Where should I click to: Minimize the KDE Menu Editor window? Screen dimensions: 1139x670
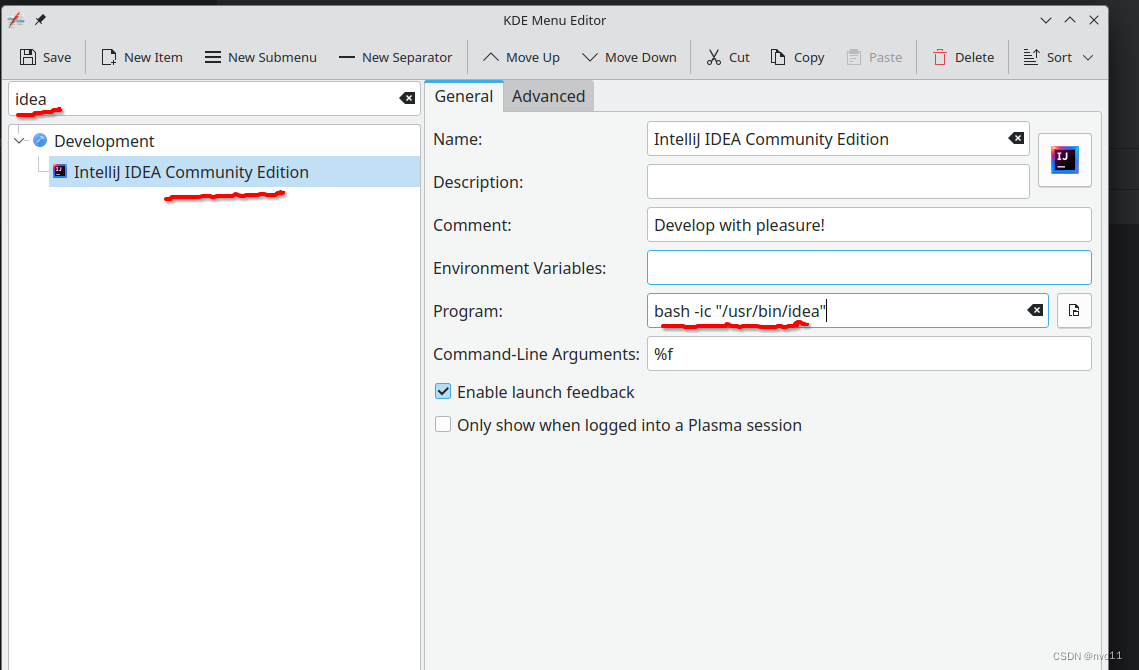[x=1045, y=20]
